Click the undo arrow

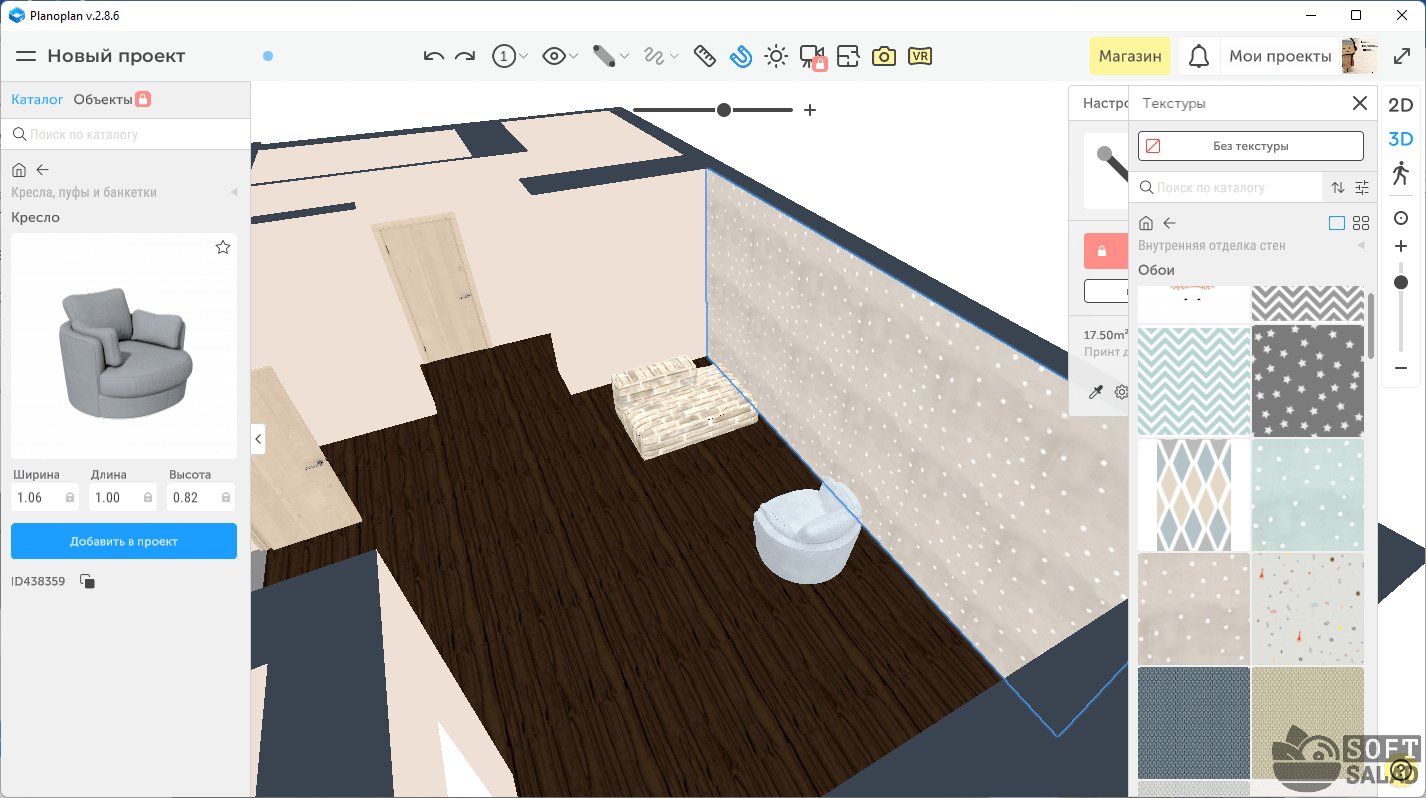coord(434,56)
